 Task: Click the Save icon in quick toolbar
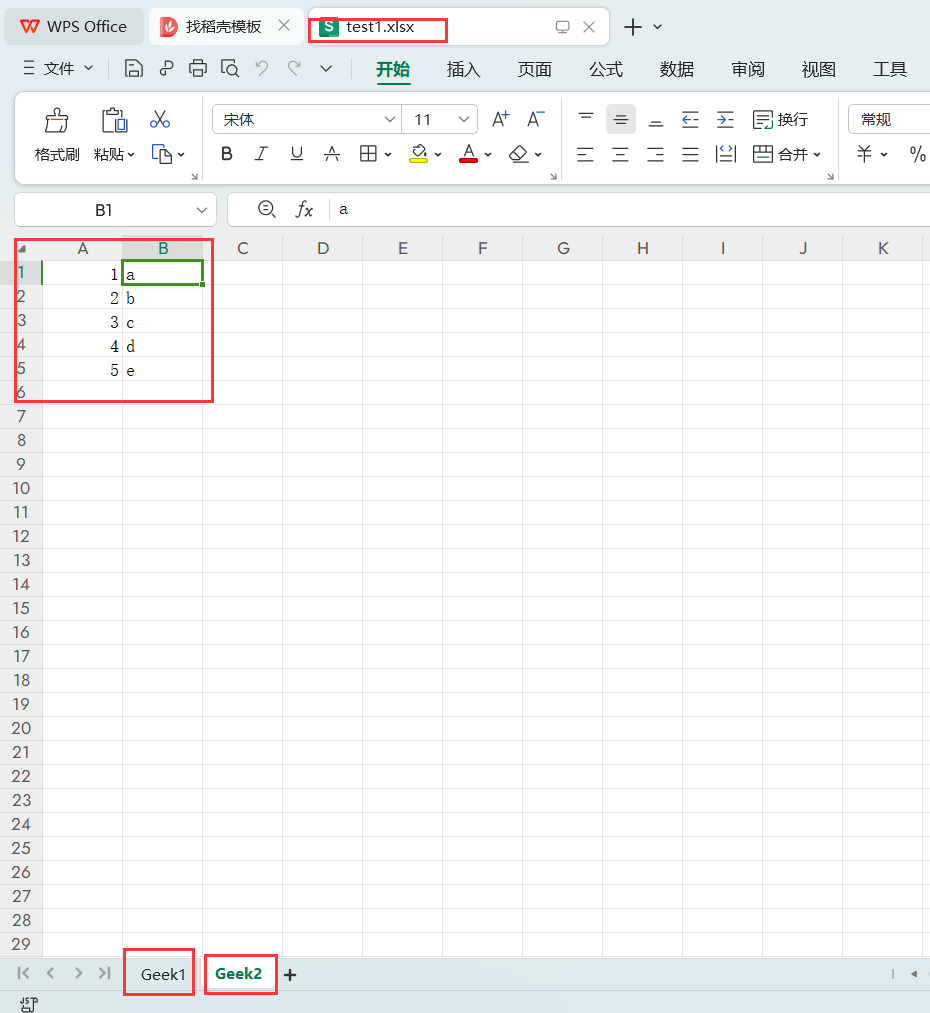click(x=134, y=69)
